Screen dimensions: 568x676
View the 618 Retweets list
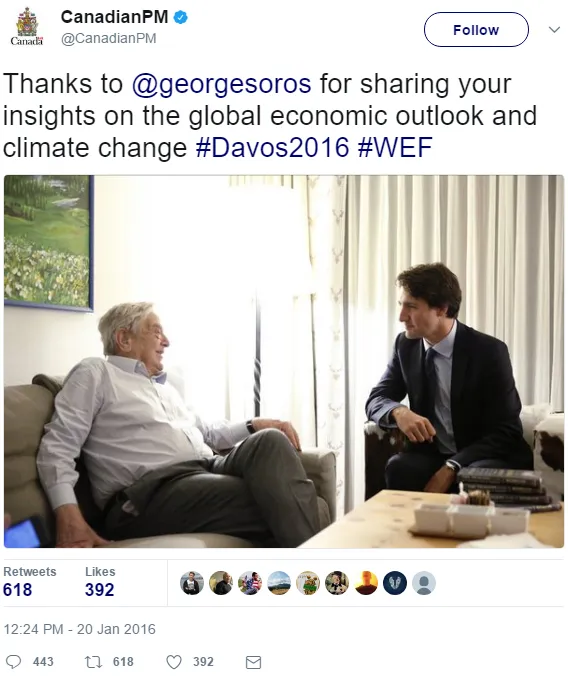click(29, 582)
